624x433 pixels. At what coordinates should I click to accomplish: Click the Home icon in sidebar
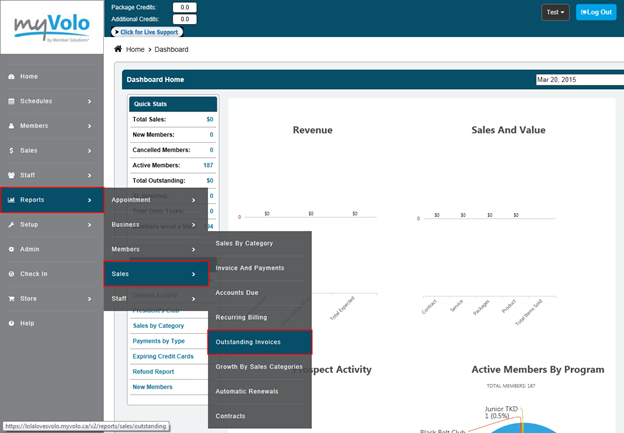coord(10,76)
